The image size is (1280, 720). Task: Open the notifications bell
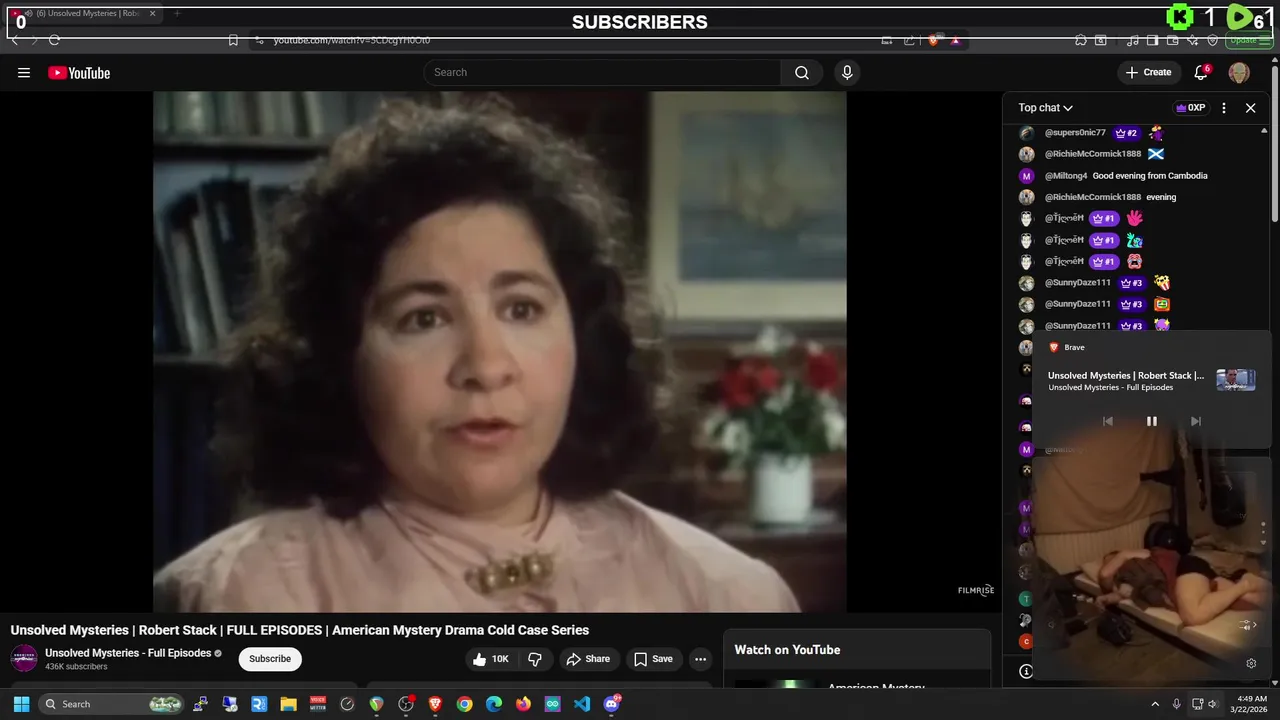1201,72
